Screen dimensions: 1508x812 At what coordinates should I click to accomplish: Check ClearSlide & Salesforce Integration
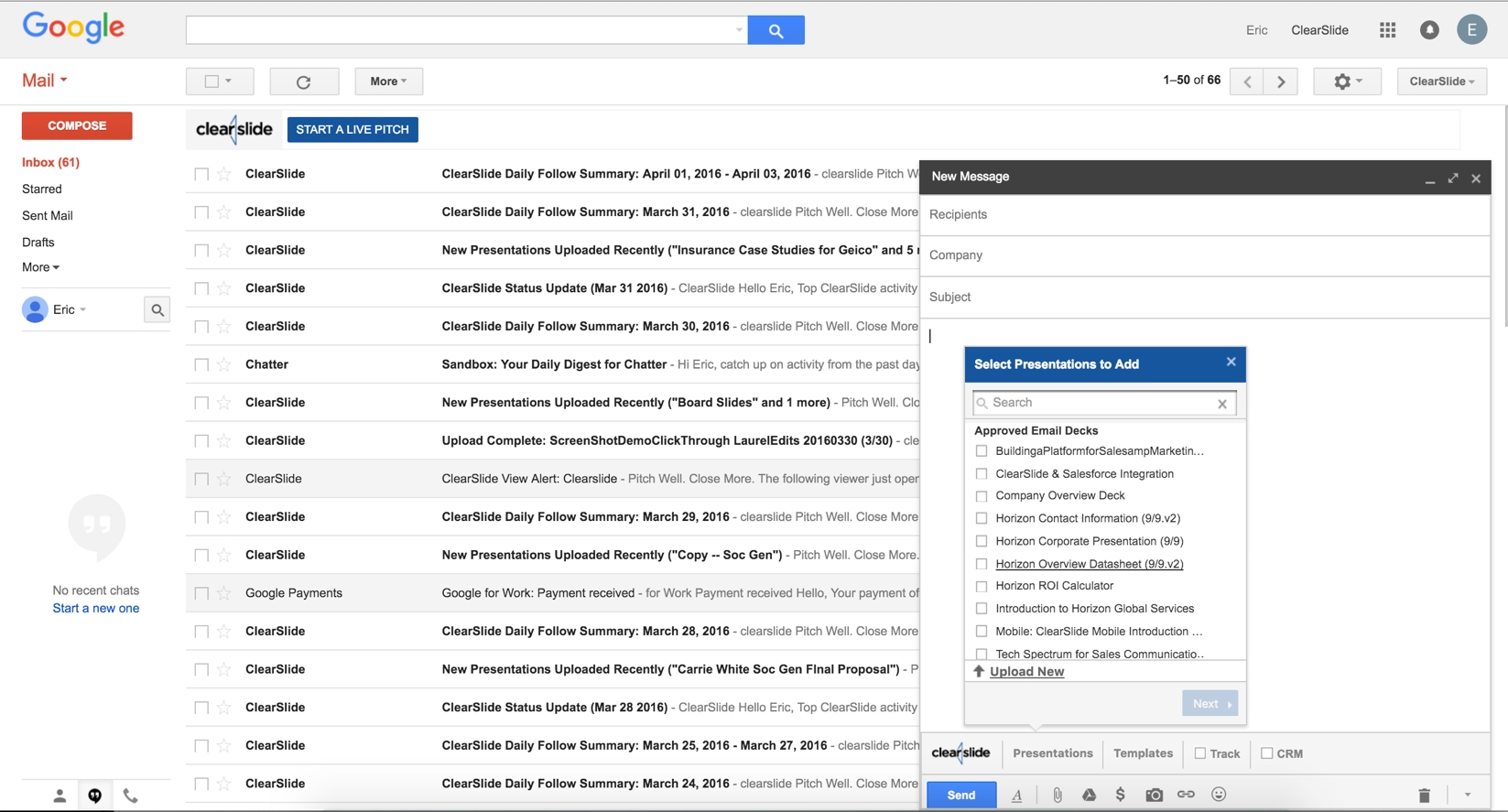point(982,474)
